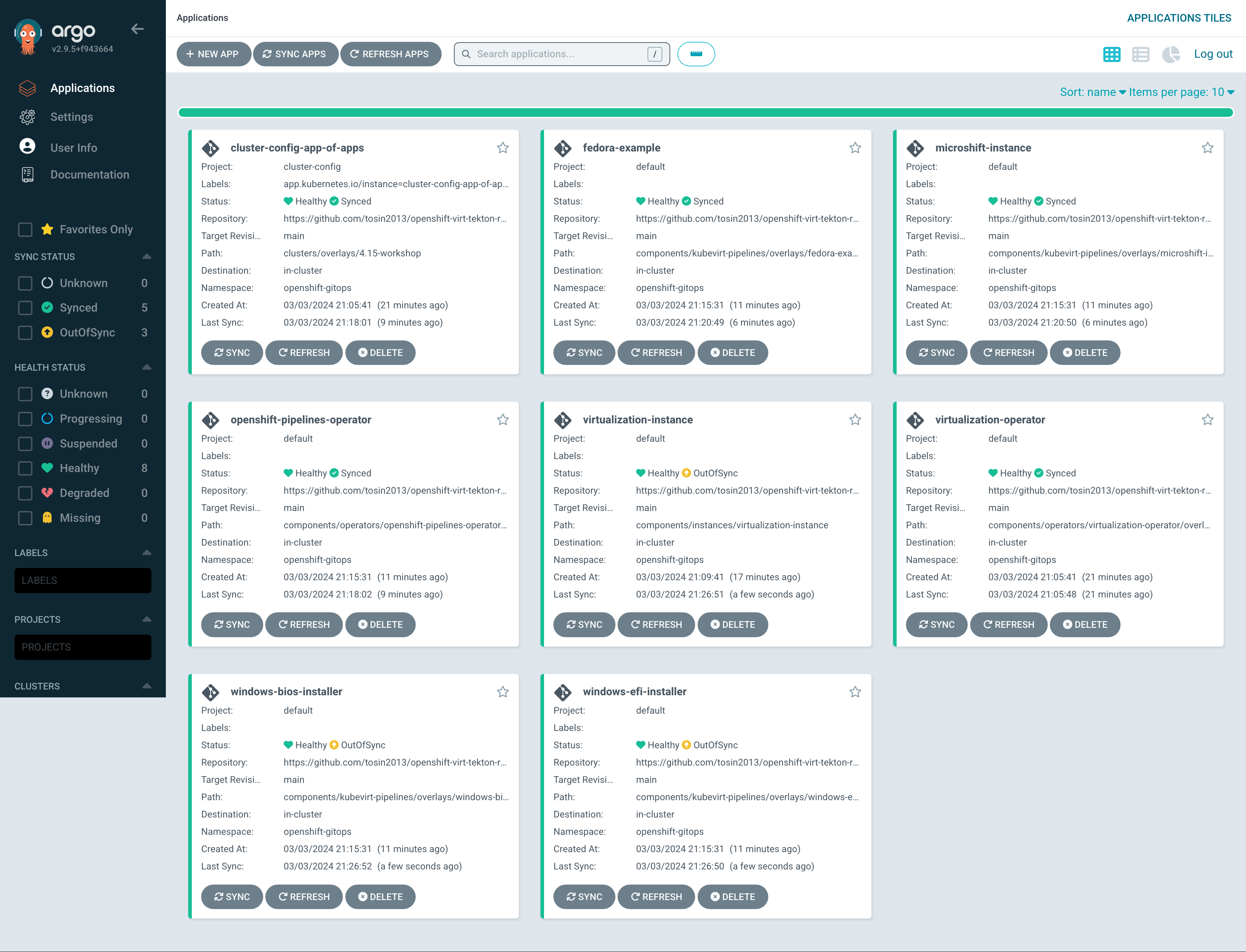This screenshot has width=1246, height=952.
Task: Click the teal ruler filter icon
Action: (x=696, y=54)
